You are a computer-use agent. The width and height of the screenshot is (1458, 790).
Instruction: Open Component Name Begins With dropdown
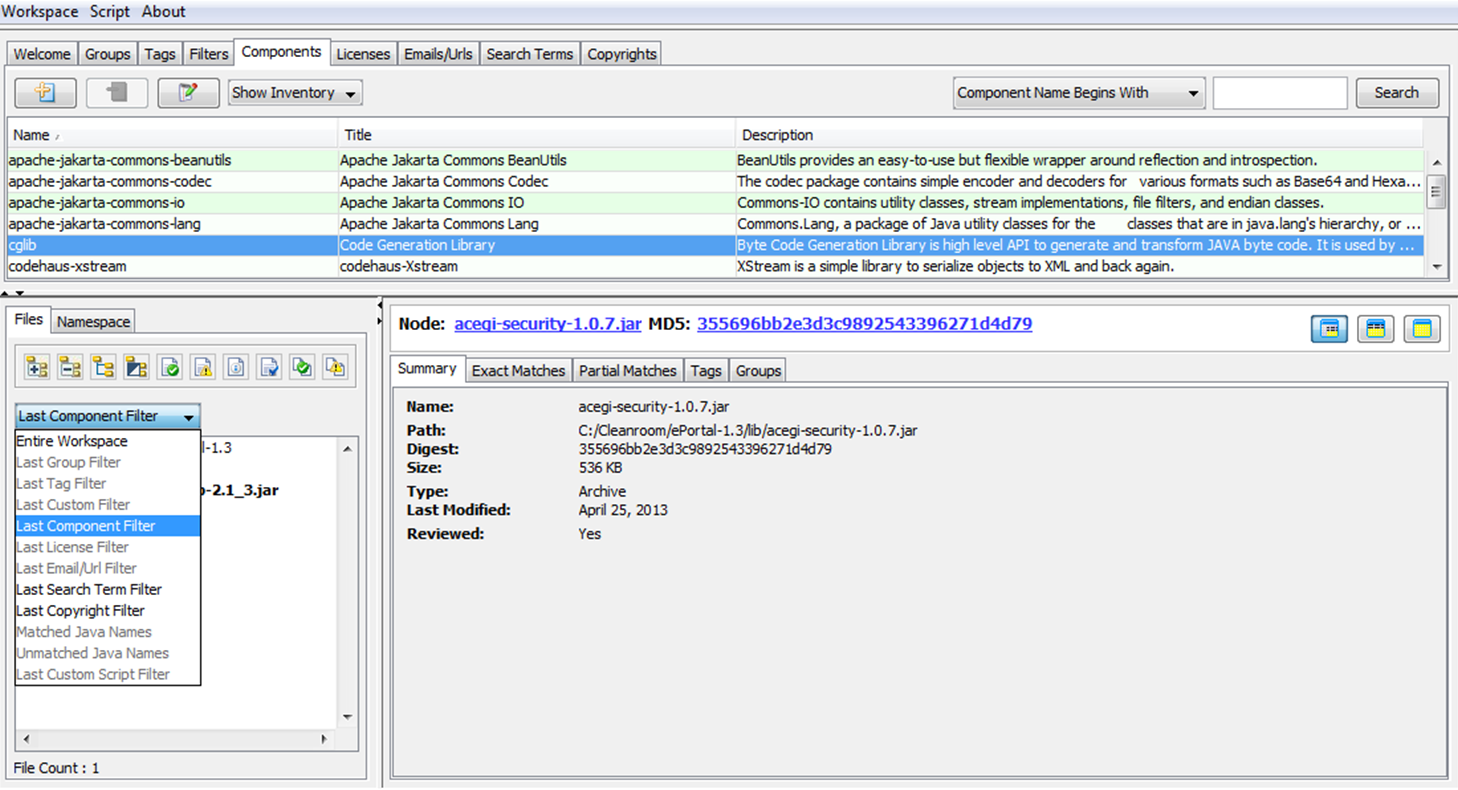[x=1079, y=93]
